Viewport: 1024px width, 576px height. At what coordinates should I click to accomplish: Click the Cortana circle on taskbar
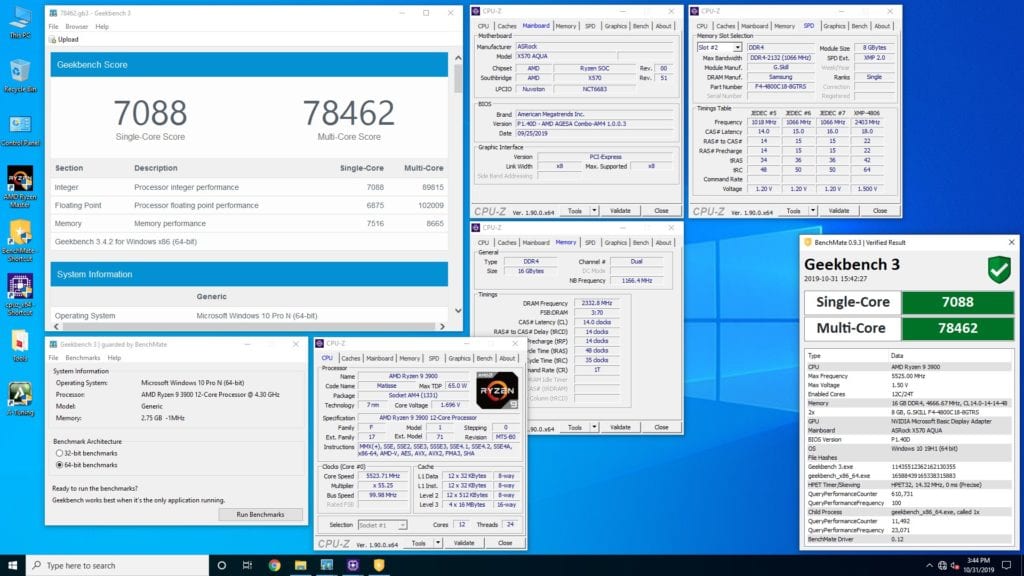click(x=221, y=566)
